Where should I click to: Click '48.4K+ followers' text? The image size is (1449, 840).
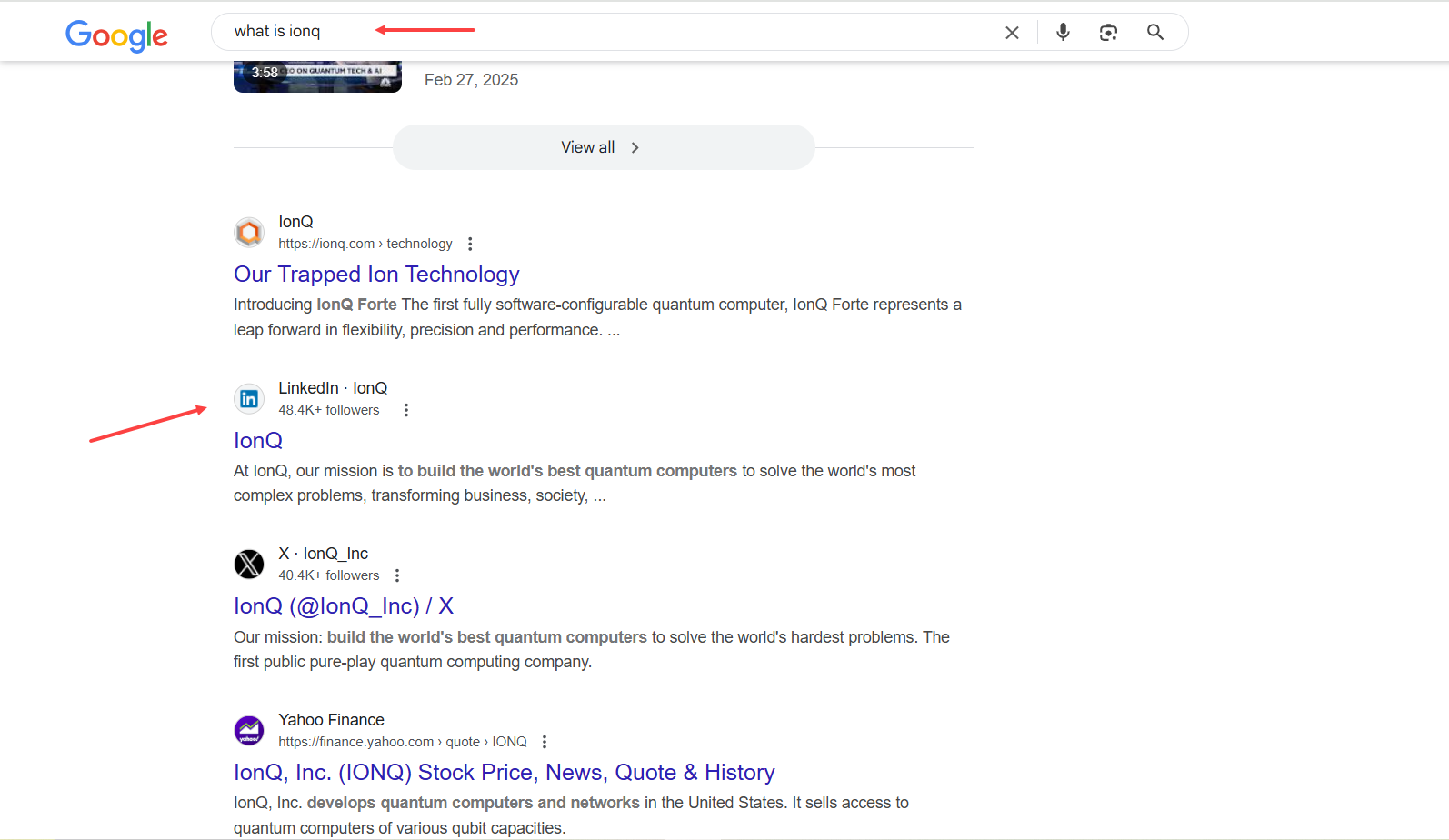click(x=329, y=410)
